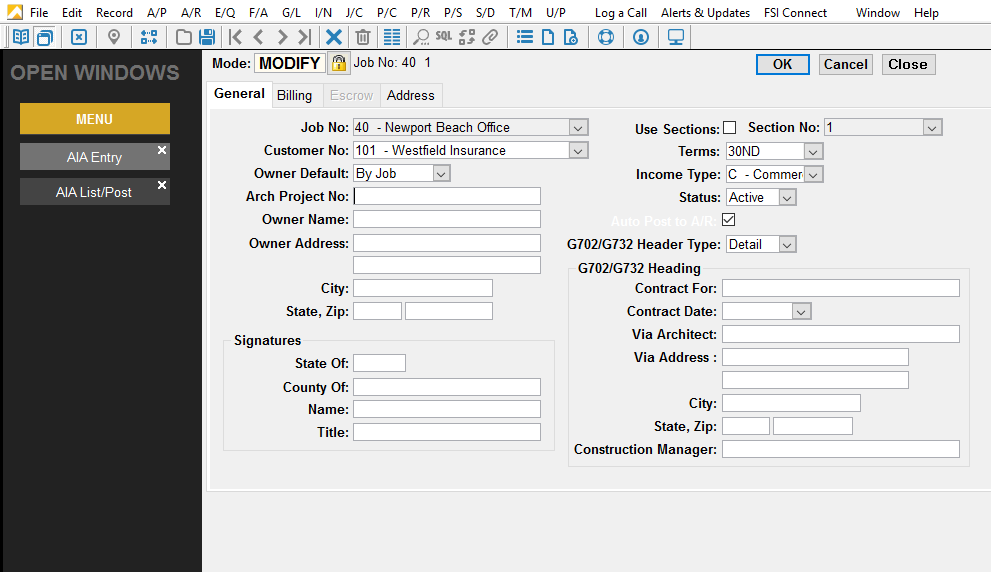
Task: Open the Customer No dropdown
Action: click(578, 151)
